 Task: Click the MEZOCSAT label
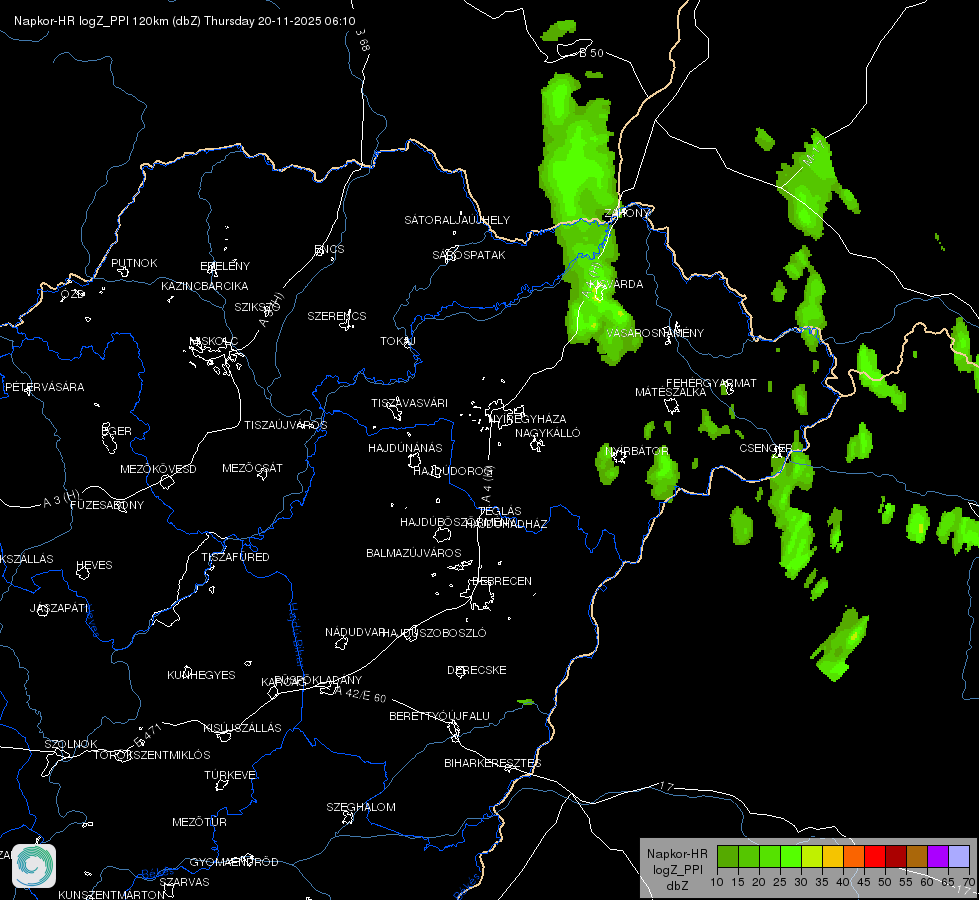pyautogui.click(x=252, y=468)
